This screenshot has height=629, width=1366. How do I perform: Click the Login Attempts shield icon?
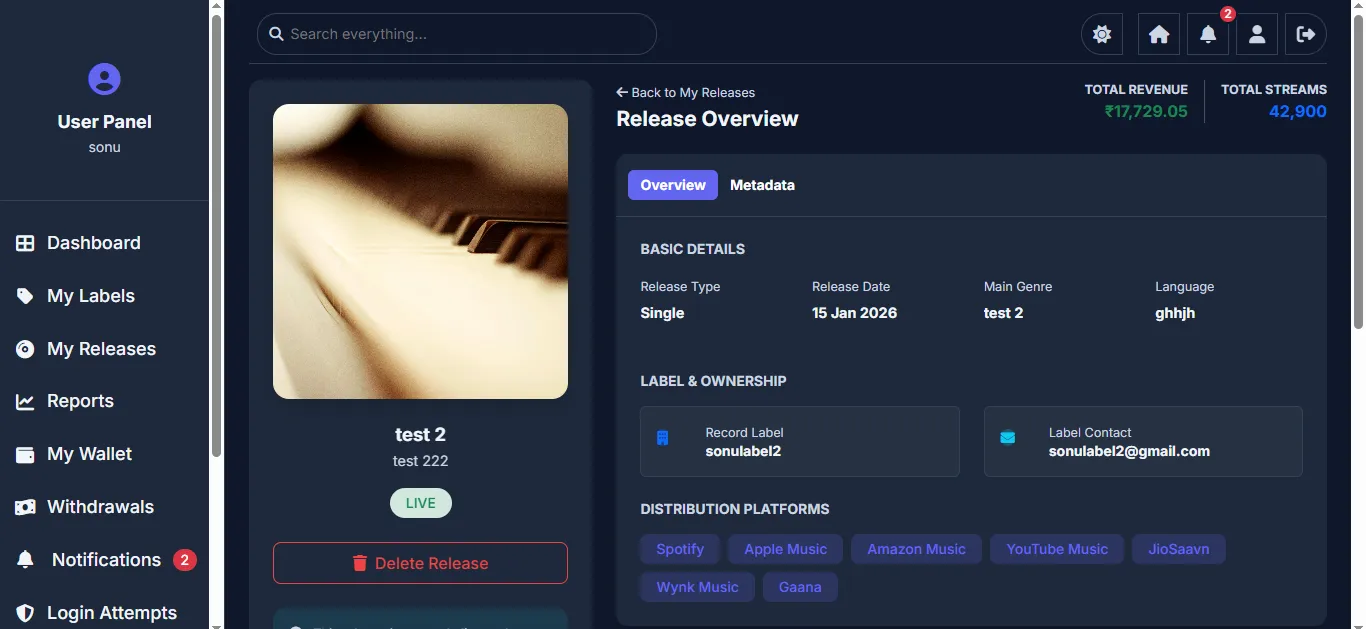25,613
